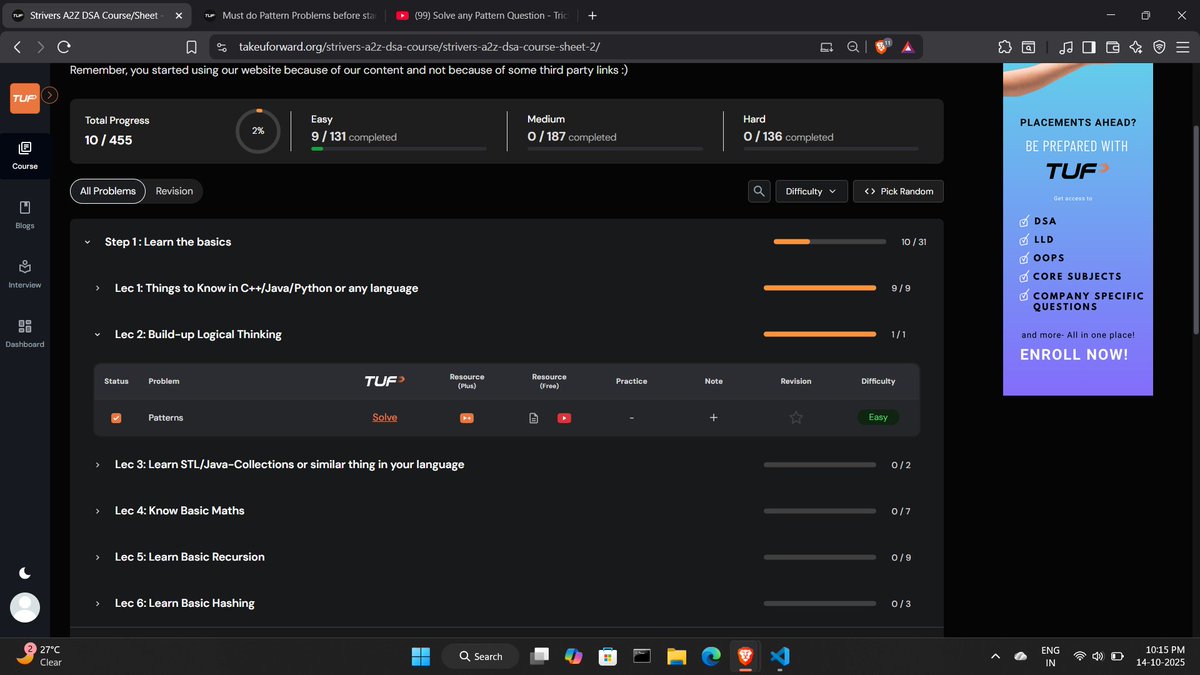Select the Strivers A2Z DSA Course tab
Image resolution: width=1200 pixels, height=675 pixels.
(95, 15)
